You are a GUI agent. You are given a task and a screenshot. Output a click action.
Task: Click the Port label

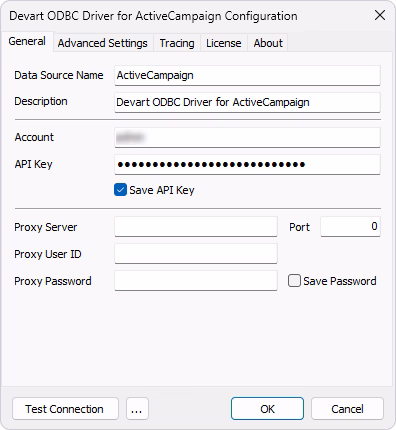299,227
